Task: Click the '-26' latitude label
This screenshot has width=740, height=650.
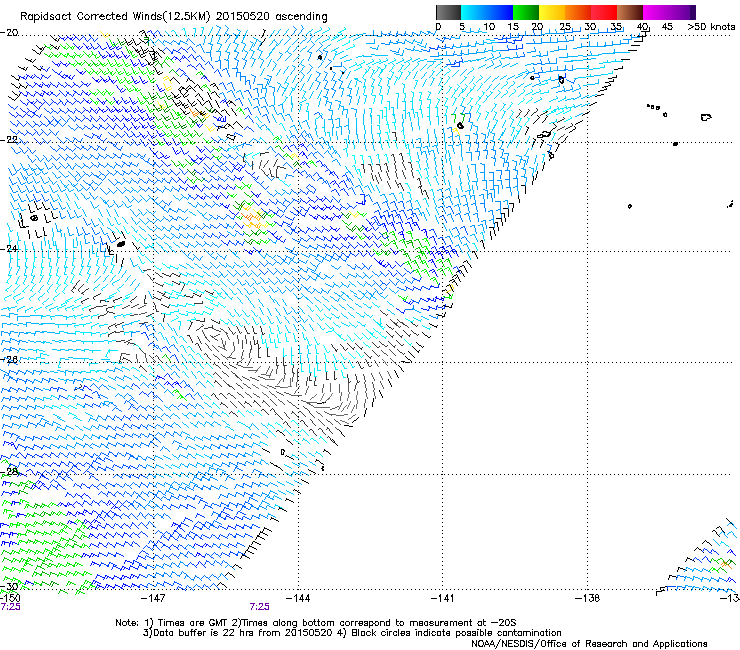Action: (x=9, y=360)
